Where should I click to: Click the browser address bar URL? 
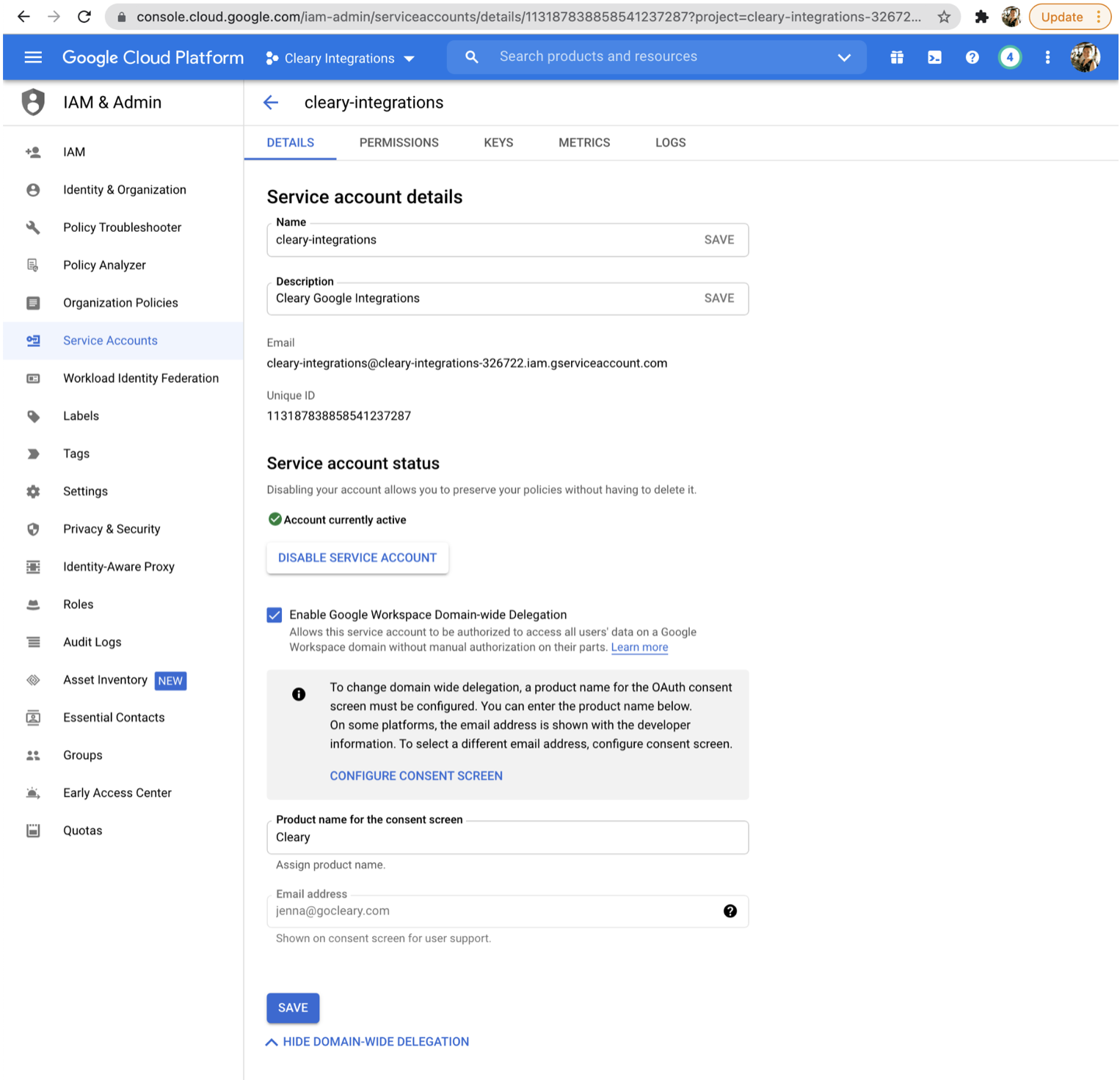(528, 17)
